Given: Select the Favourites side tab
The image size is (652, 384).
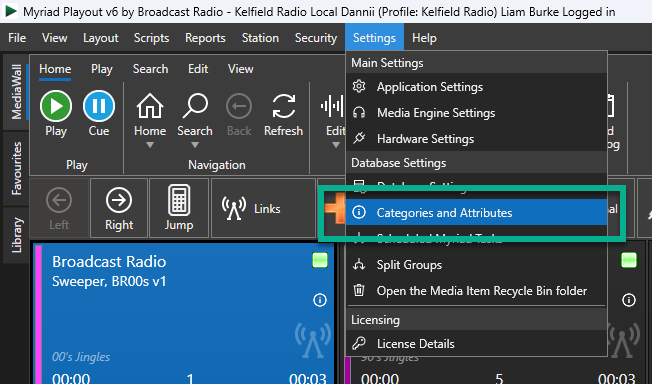Looking at the screenshot, I should 16,168.
